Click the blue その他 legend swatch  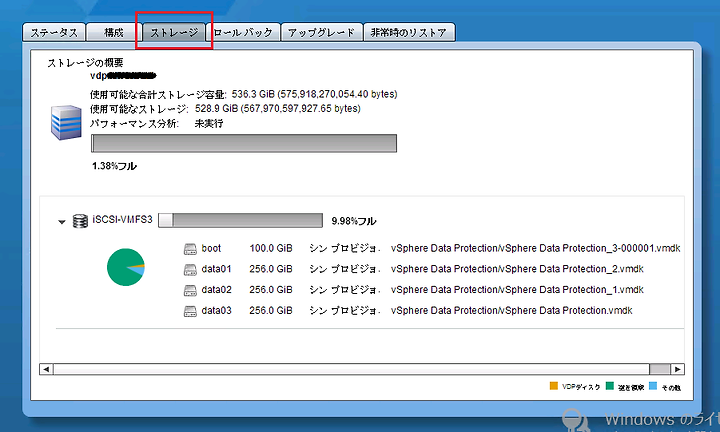pos(653,386)
